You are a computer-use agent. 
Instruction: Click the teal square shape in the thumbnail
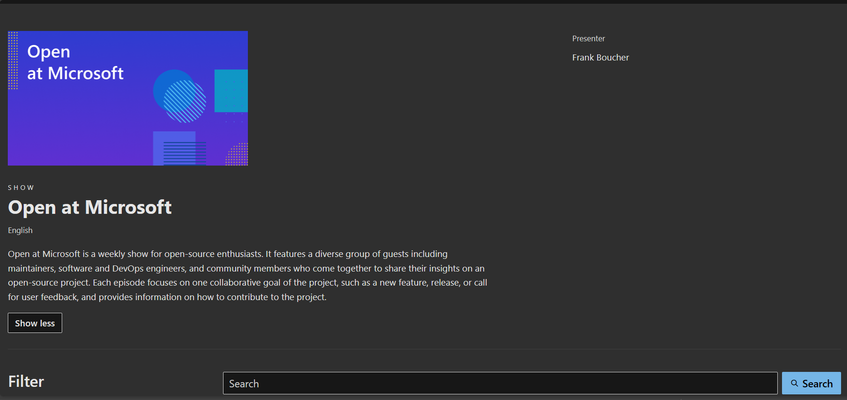click(231, 91)
